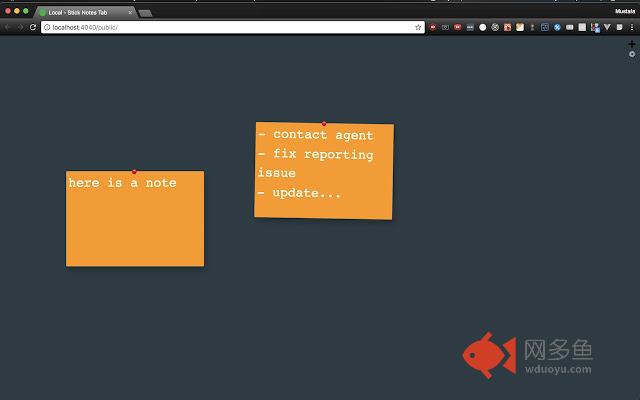
Task: Click the '- contact agent' line
Action: pos(316,135)
